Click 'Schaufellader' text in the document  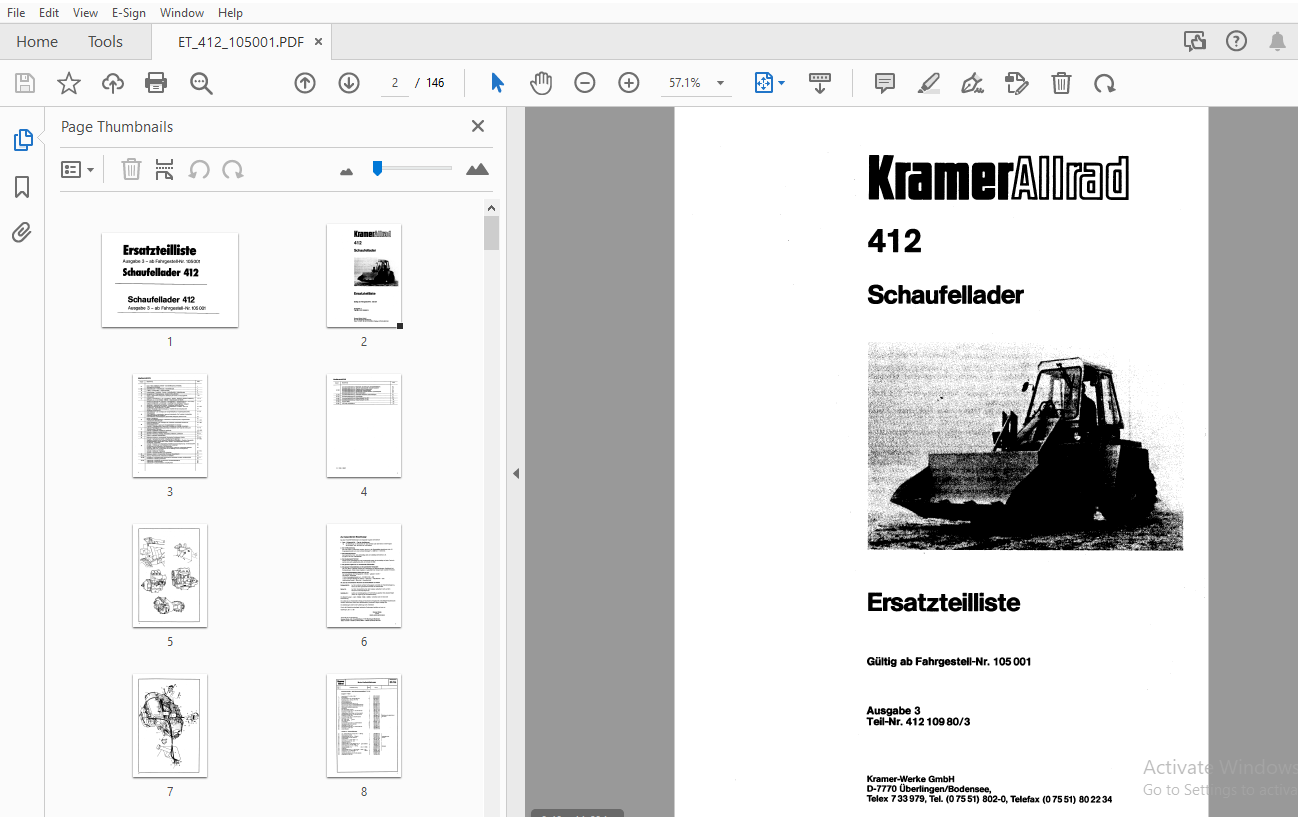[945, 295]
